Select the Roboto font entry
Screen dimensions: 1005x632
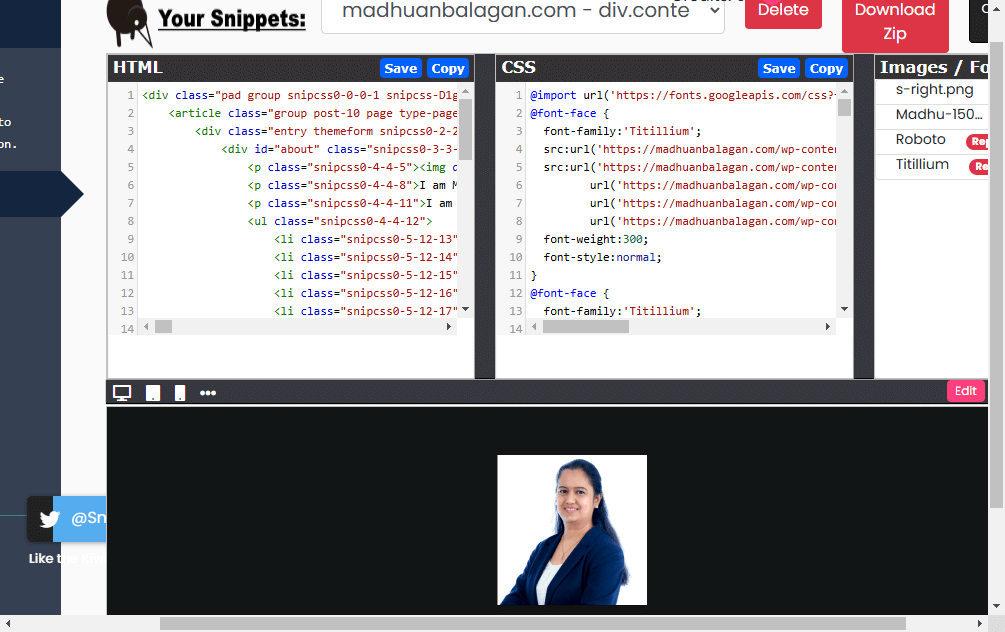920,140
